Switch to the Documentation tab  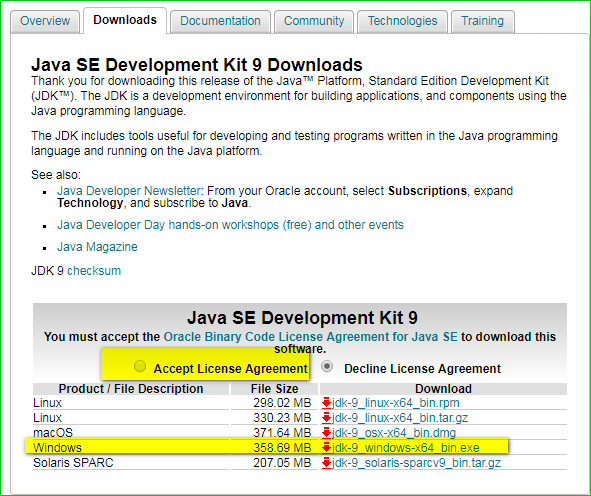(x=220, y=21)
